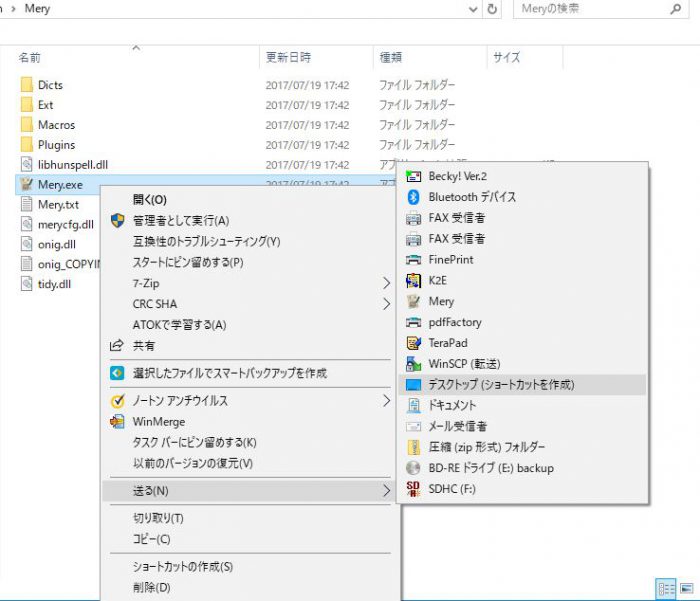Choose 切り取り(T) from context menu
700x601 pixels.
click(250, 518)
